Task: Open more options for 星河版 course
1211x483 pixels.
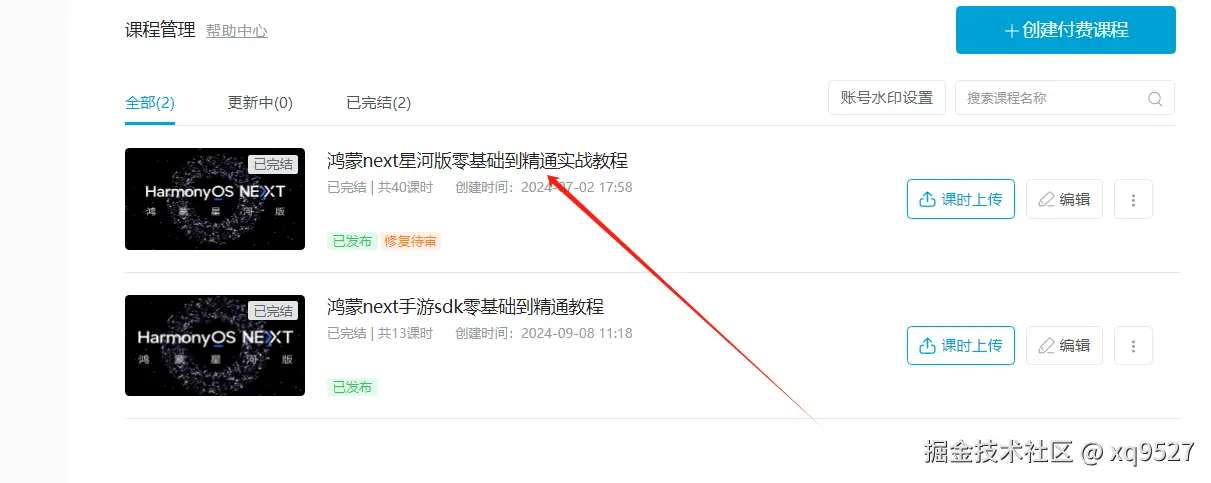Action: (1133, 199)
